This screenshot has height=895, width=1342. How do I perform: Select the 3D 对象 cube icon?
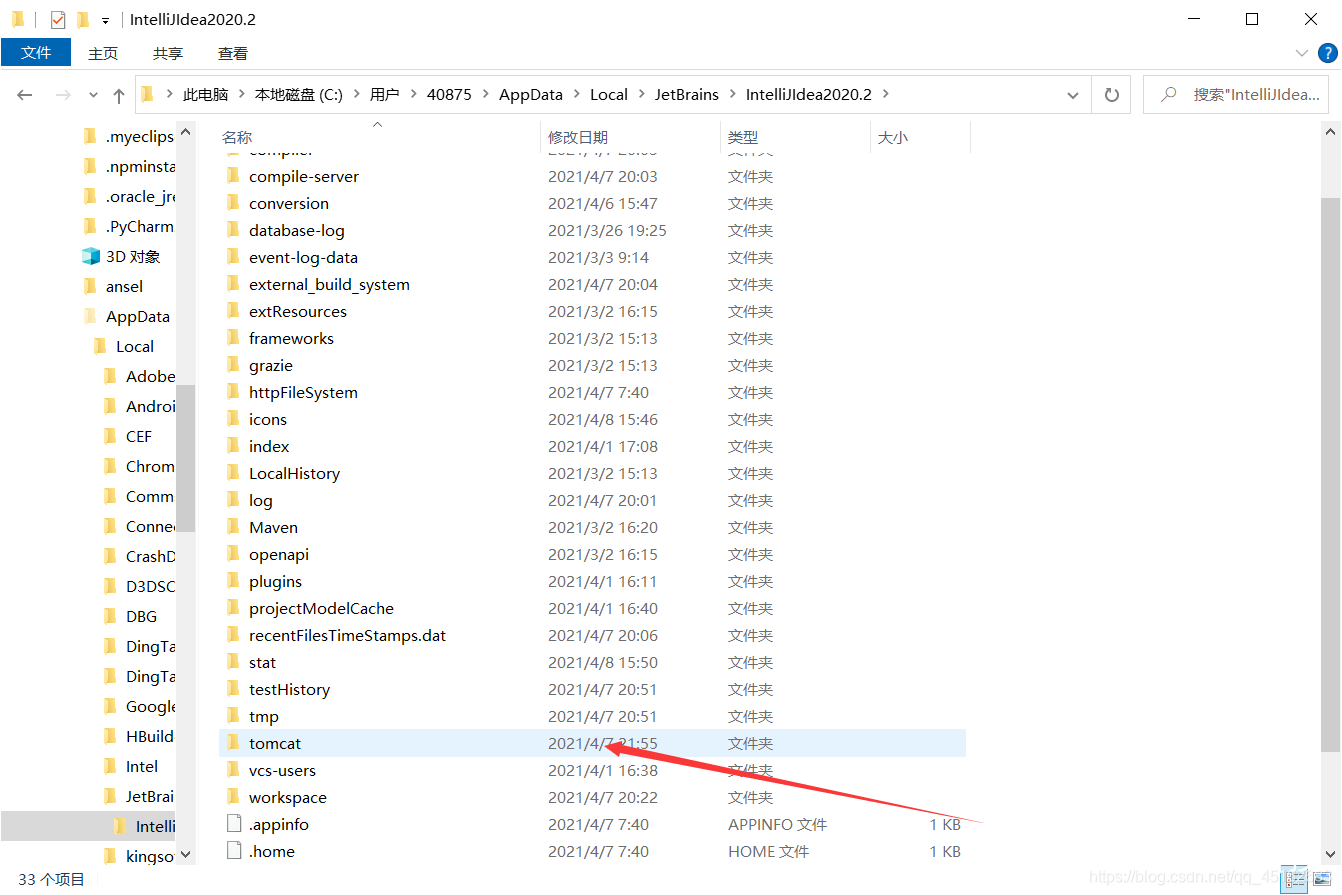coord(91,256)
